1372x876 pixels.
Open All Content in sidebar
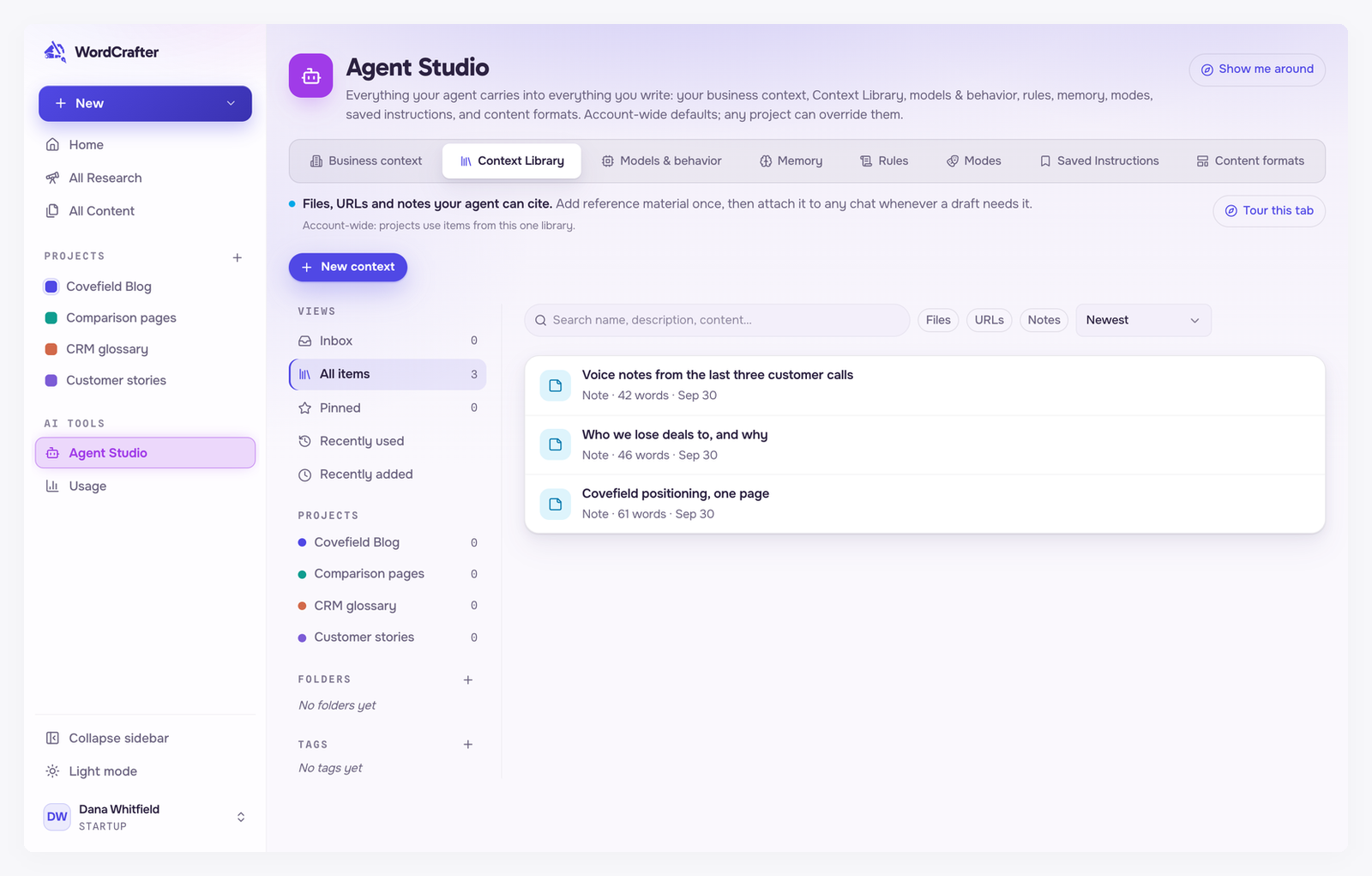pyautogui.click(x=145, y=211)
